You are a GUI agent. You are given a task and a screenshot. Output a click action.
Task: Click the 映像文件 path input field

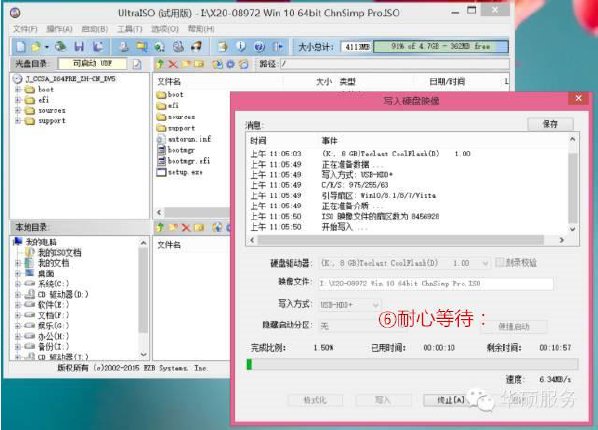[436, 283]
